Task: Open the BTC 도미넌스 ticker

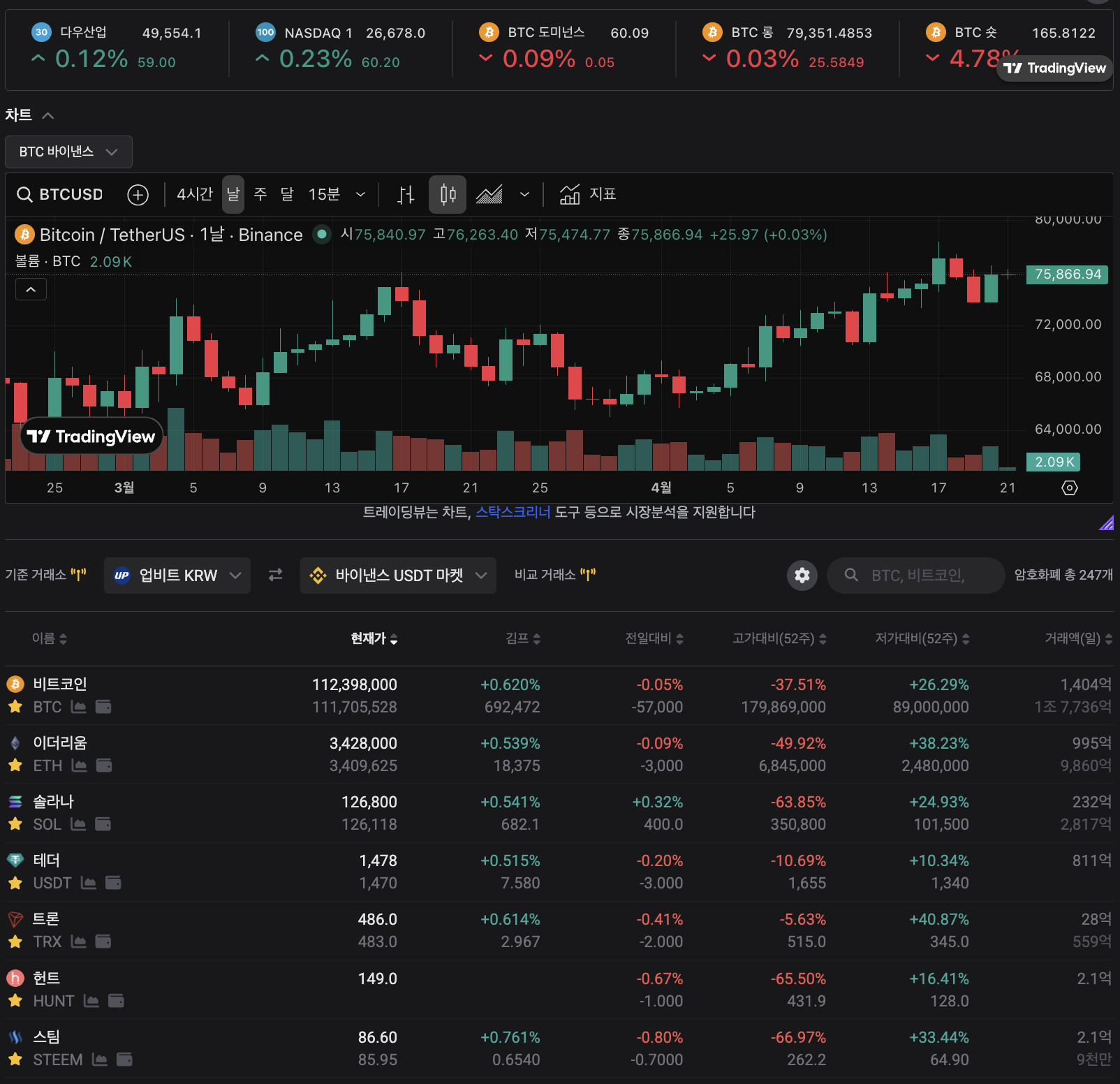Action: tap(563, 47)
